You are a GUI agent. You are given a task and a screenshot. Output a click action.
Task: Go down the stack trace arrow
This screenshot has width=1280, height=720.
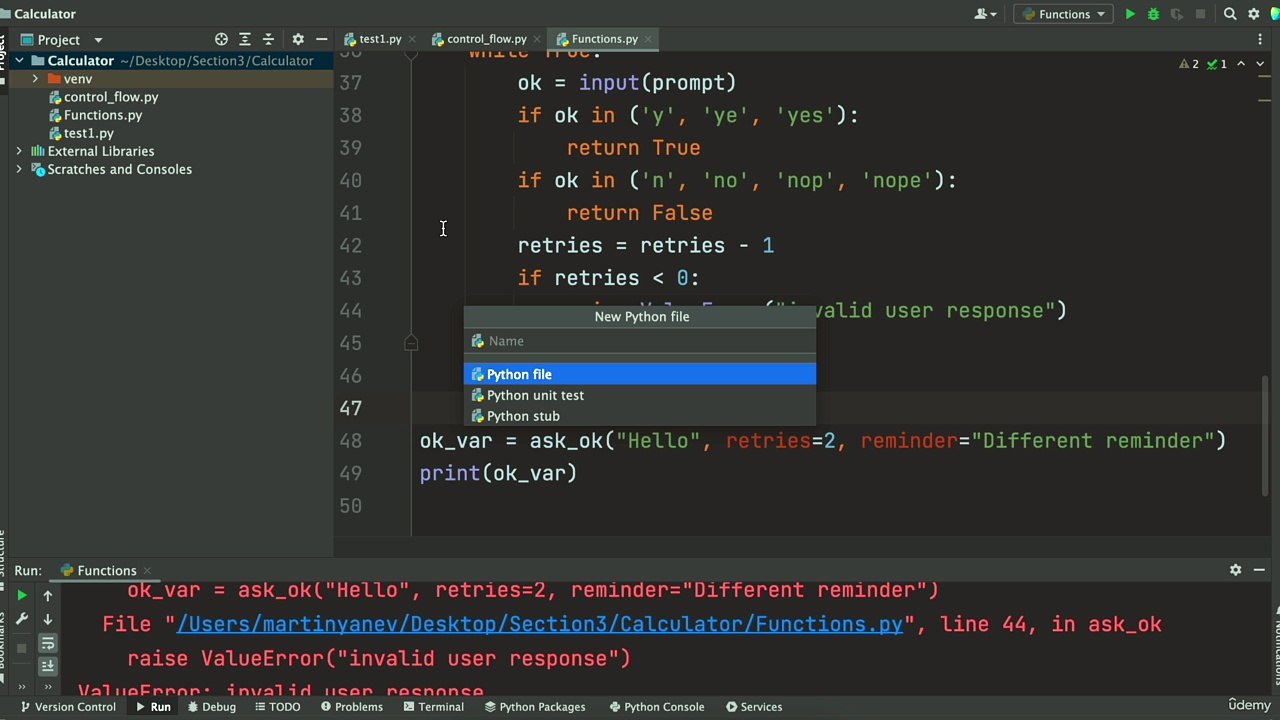[x=47, y=620]
